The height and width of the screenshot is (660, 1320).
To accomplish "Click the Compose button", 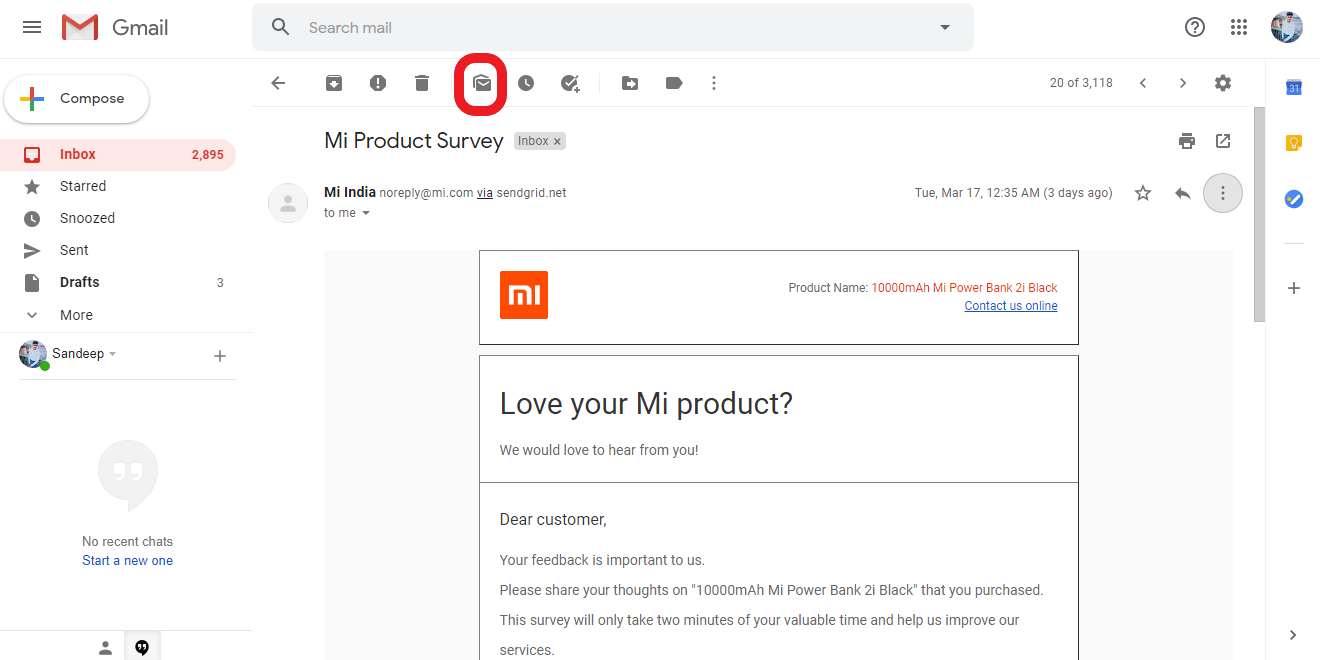I will click(x=77, y=99).
